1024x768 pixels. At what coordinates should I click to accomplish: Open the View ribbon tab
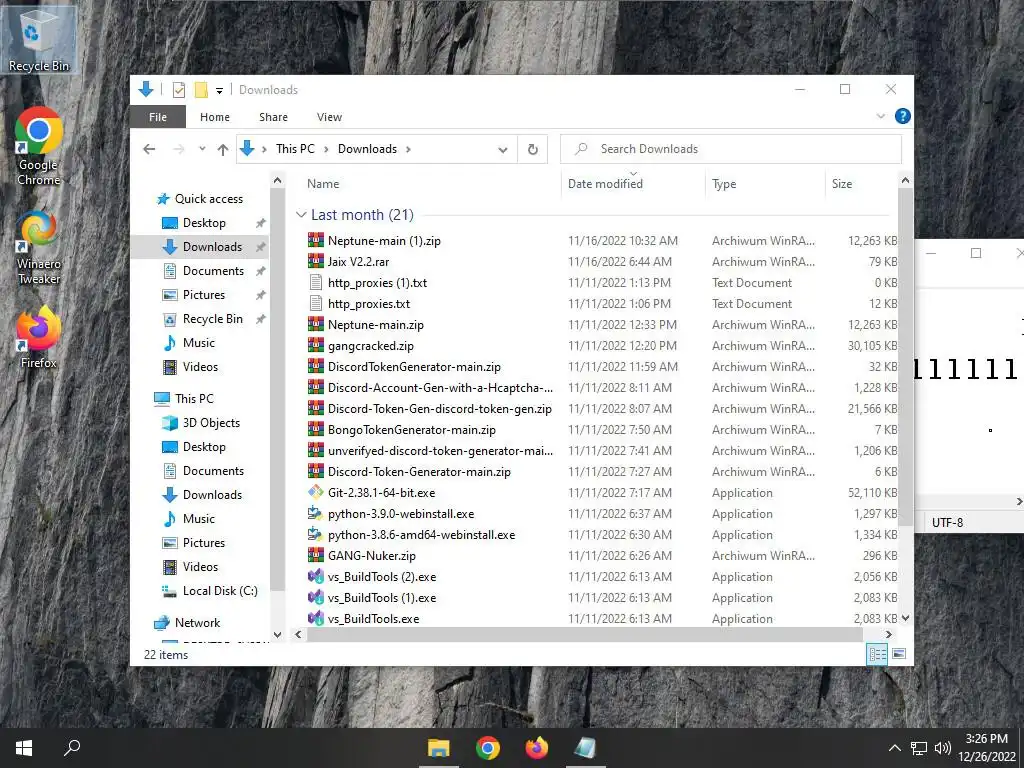(329, 117)
